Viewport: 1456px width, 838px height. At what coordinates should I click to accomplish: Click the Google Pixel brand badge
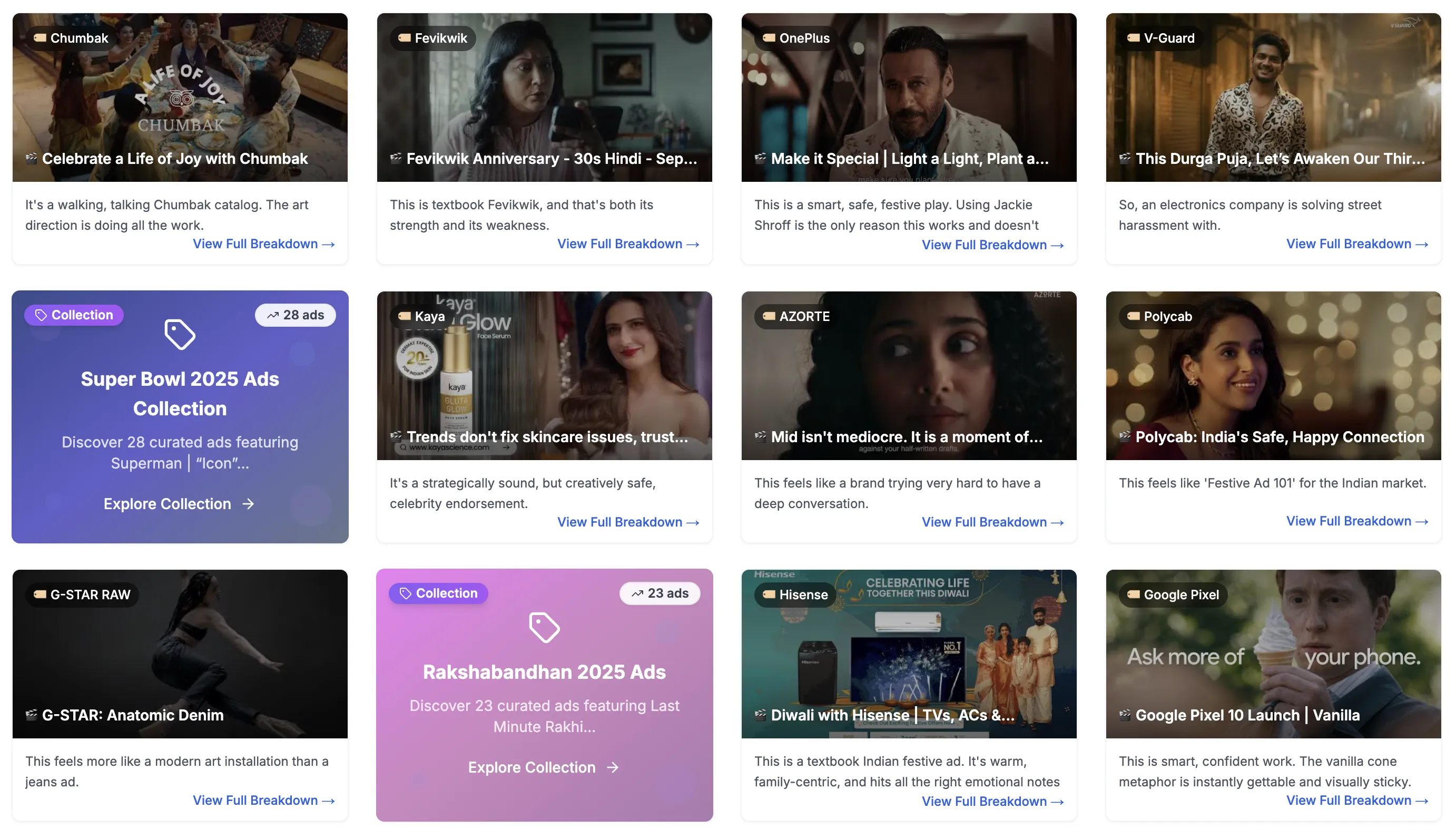coord(1173,595)
